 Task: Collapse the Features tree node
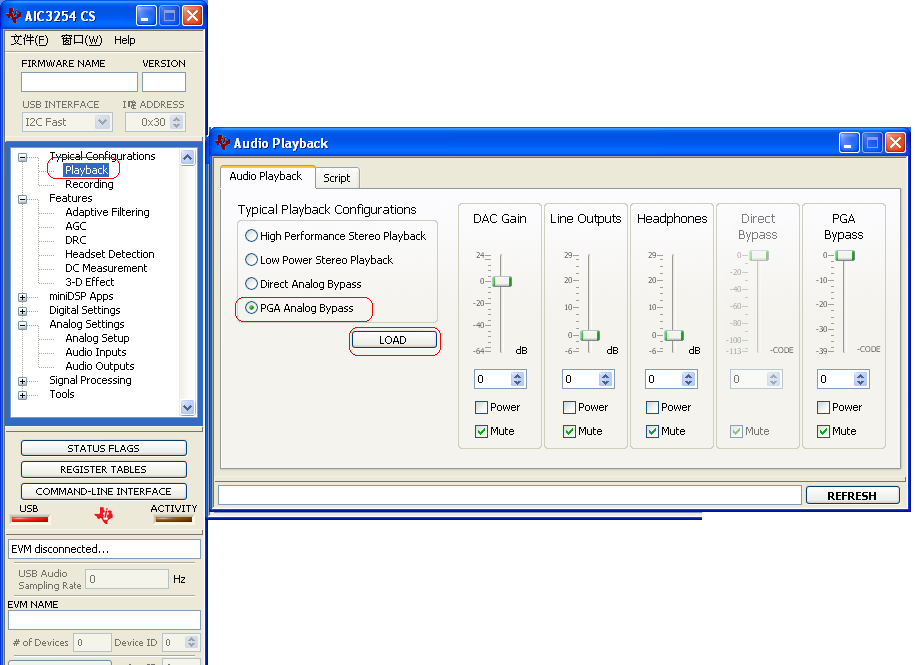pyautogui.click(x=22, y=199)
